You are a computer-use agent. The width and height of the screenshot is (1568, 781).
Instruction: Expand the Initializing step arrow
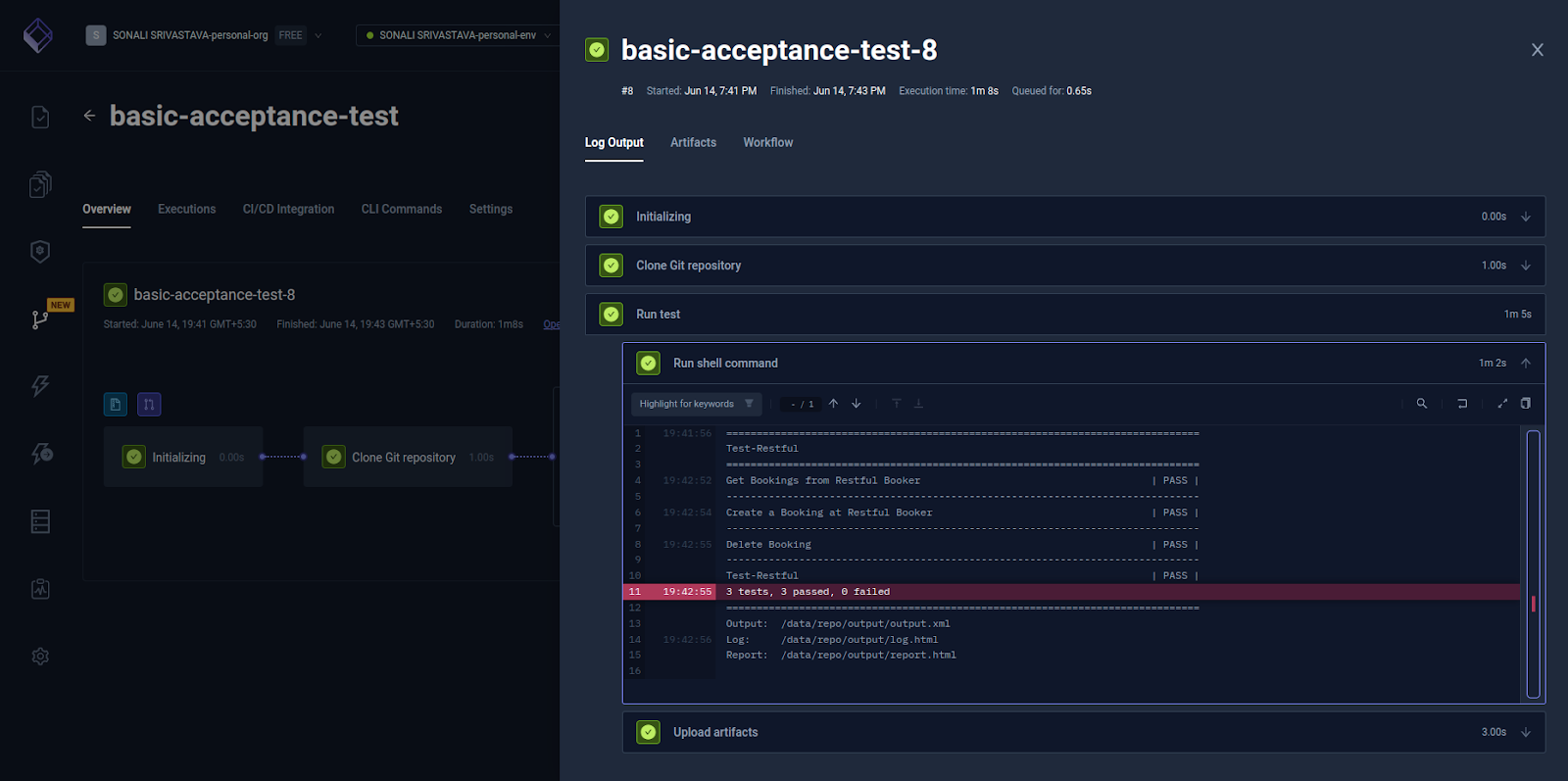click(x=1526, y=217)
